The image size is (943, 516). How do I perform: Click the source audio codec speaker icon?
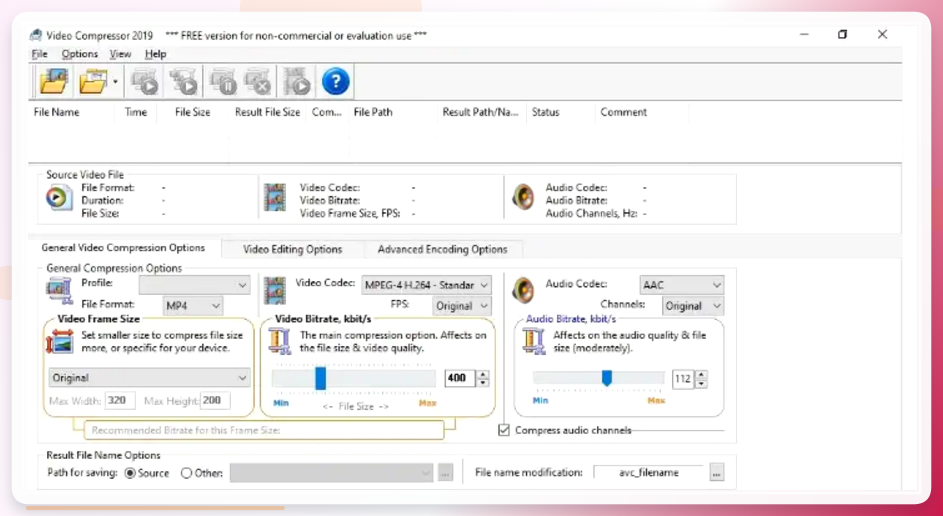point(523,197)
